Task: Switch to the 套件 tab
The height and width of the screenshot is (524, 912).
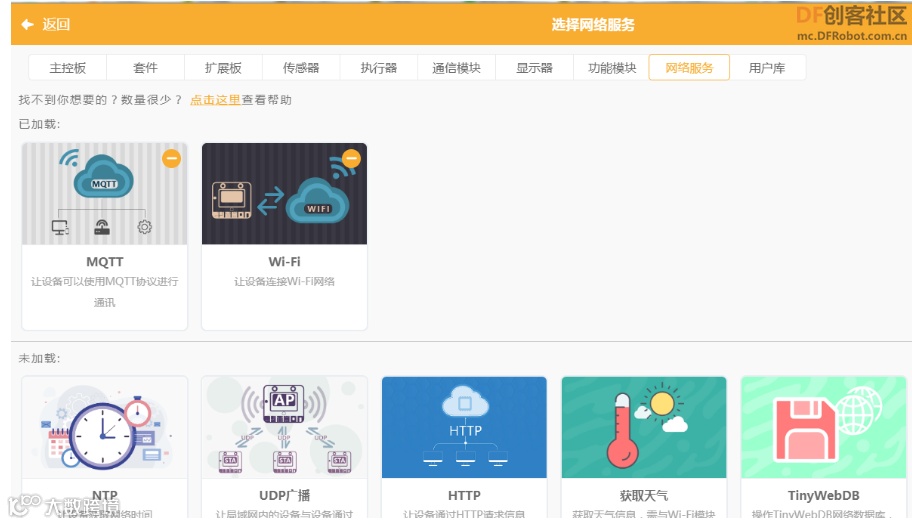Action: pos(145,67)
